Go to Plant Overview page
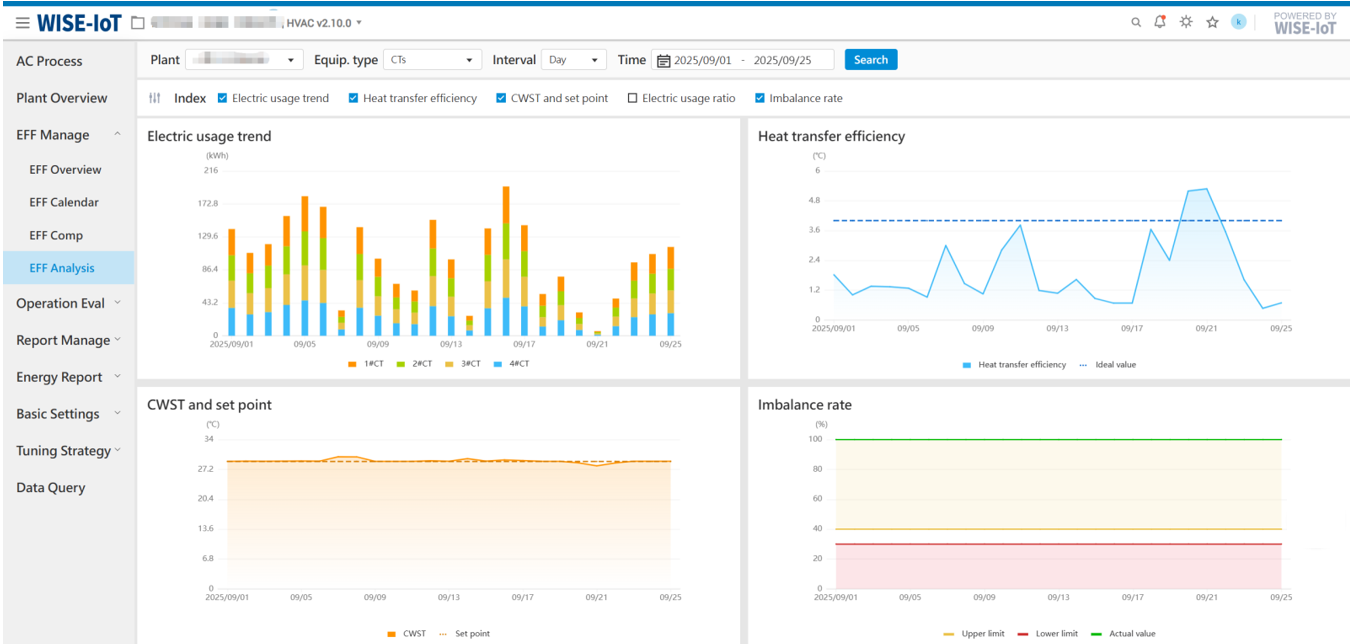The width and height of the screenshot is (1350, 644). pyautogui.click(x=62, y=98)
